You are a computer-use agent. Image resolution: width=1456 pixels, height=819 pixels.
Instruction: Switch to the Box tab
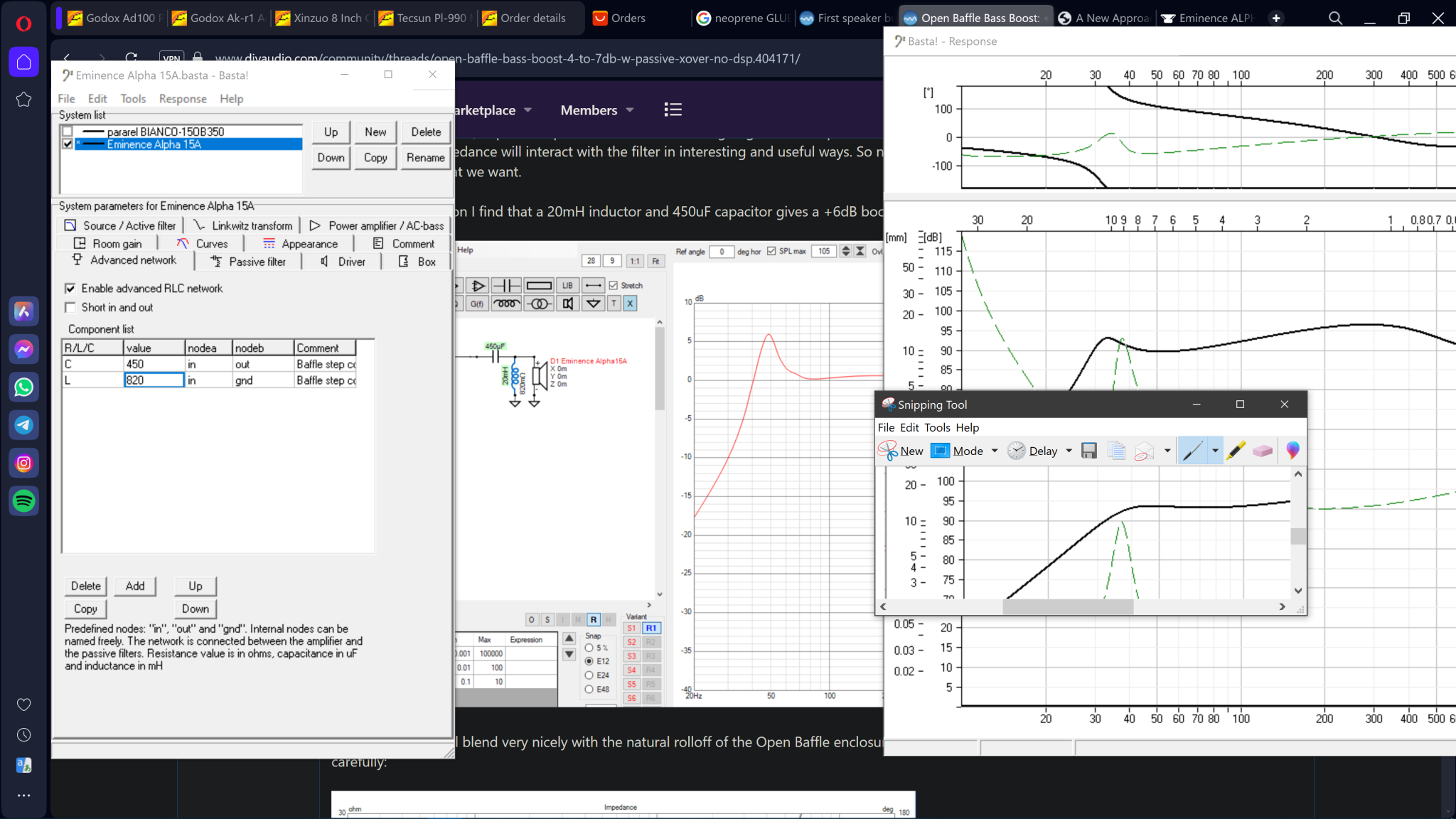pyautogui.click(x=417, y=262)
